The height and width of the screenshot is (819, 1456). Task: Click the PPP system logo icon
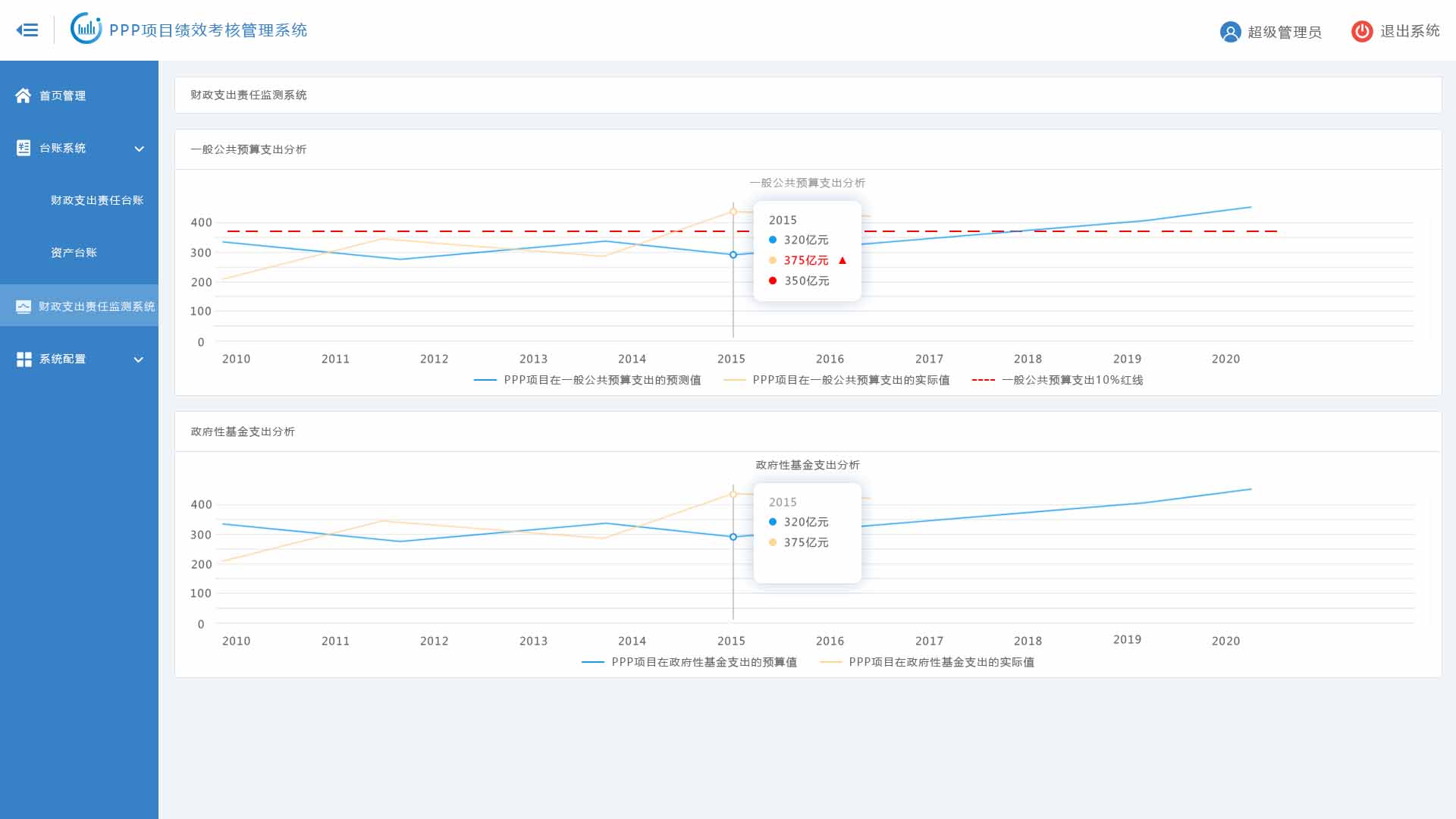click(x=86, y=29)
